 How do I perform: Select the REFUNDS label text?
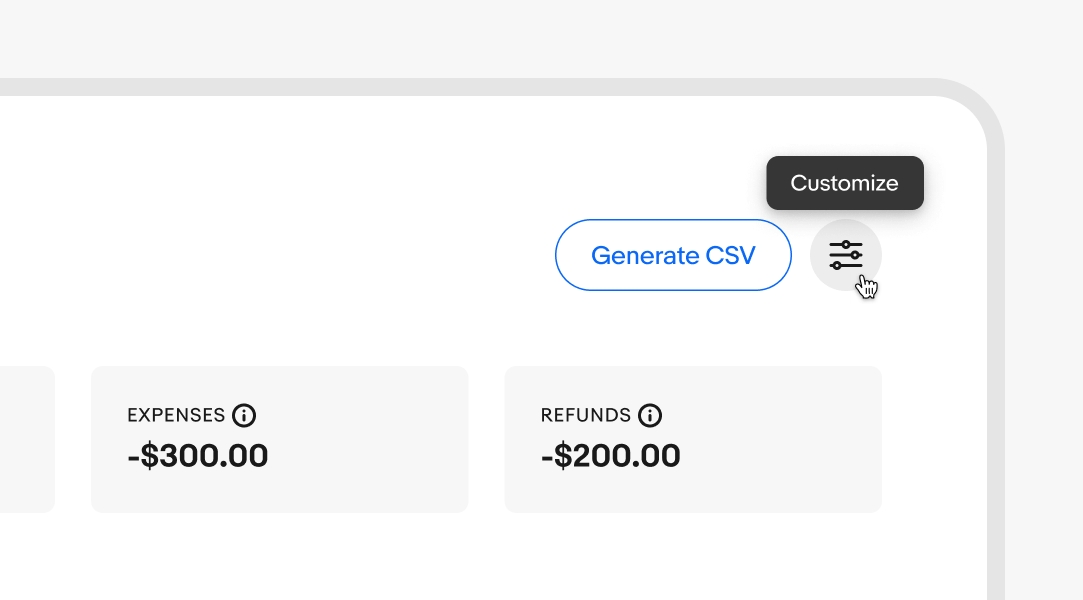pos(586,415)
